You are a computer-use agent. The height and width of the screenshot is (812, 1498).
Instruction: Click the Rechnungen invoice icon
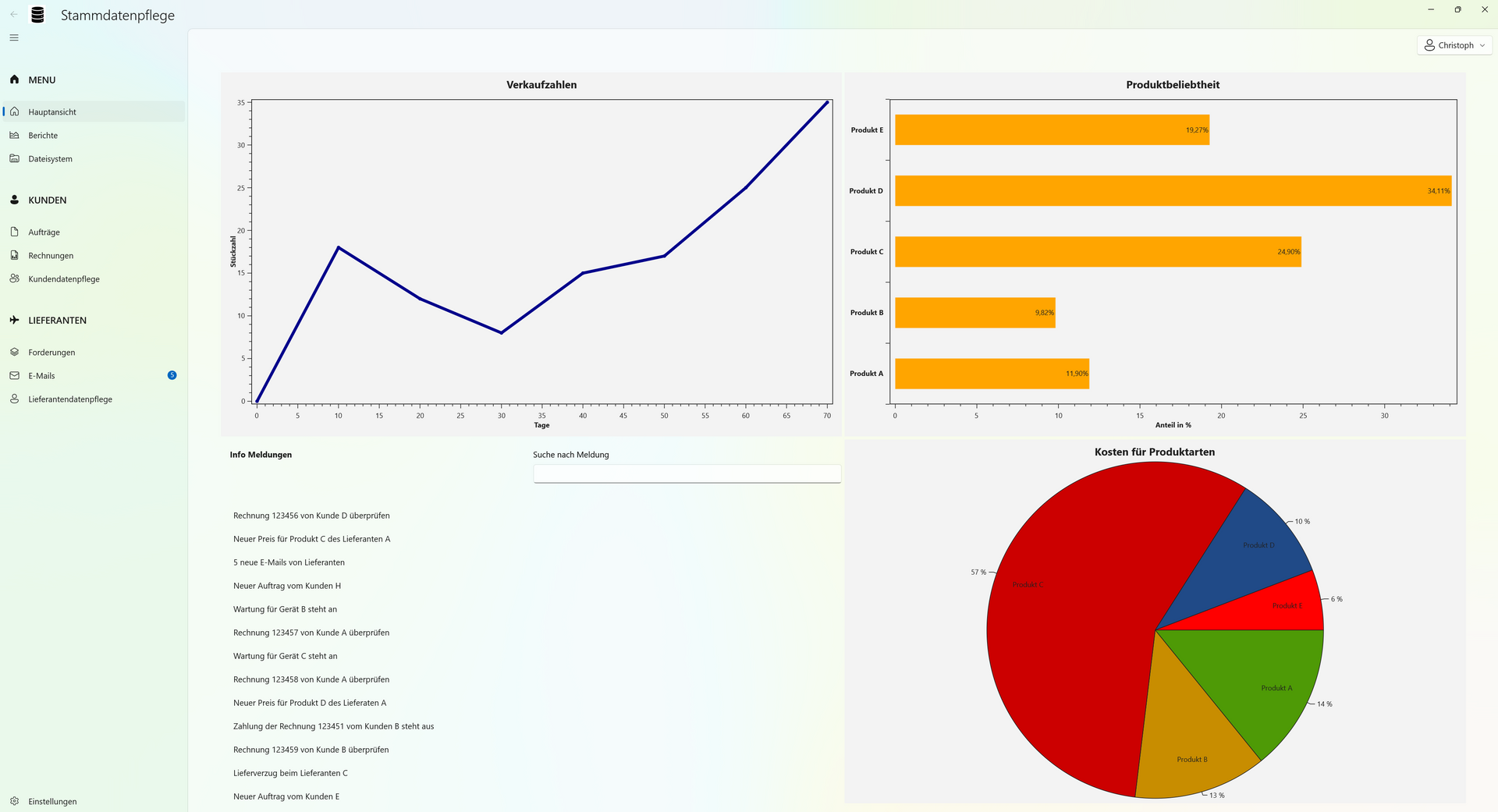[14, 255]
